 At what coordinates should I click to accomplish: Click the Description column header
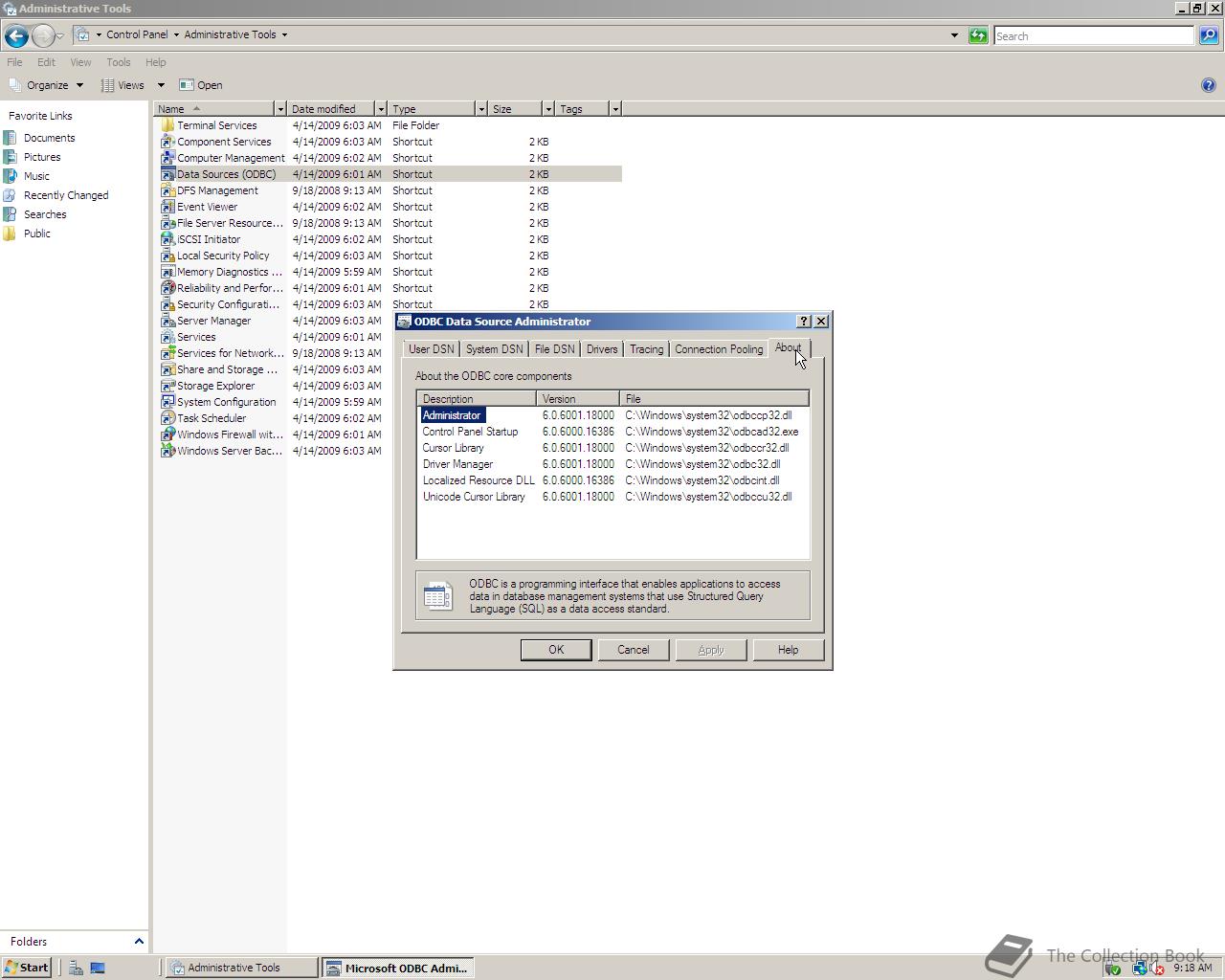coord(477,399)
